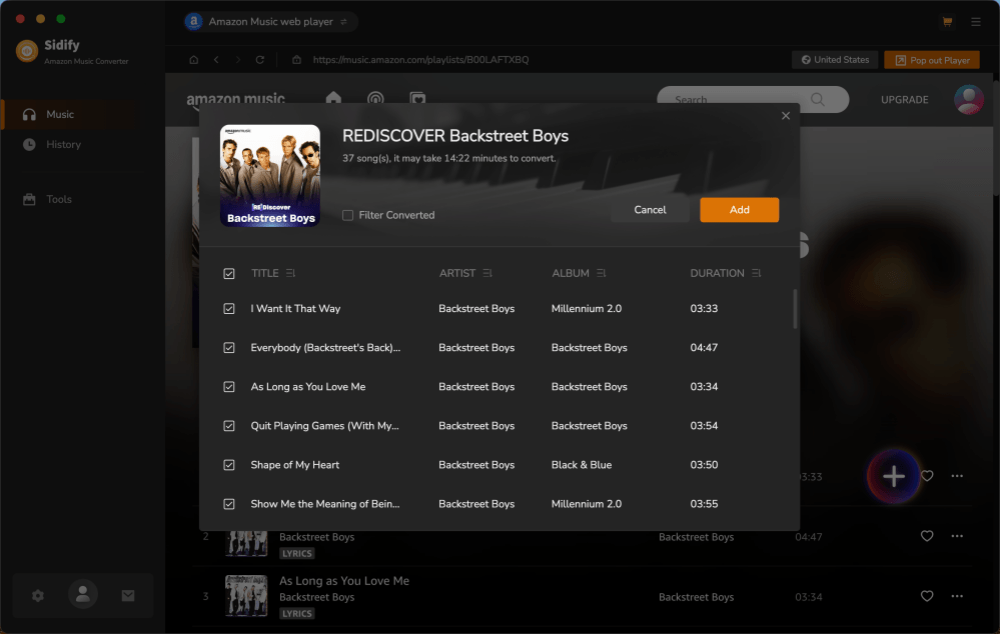Viewport: 1000px width, 634px height.
Task: Open LYRICS badge for As Long as You Love Me
Action: click(x=297, y=614)
